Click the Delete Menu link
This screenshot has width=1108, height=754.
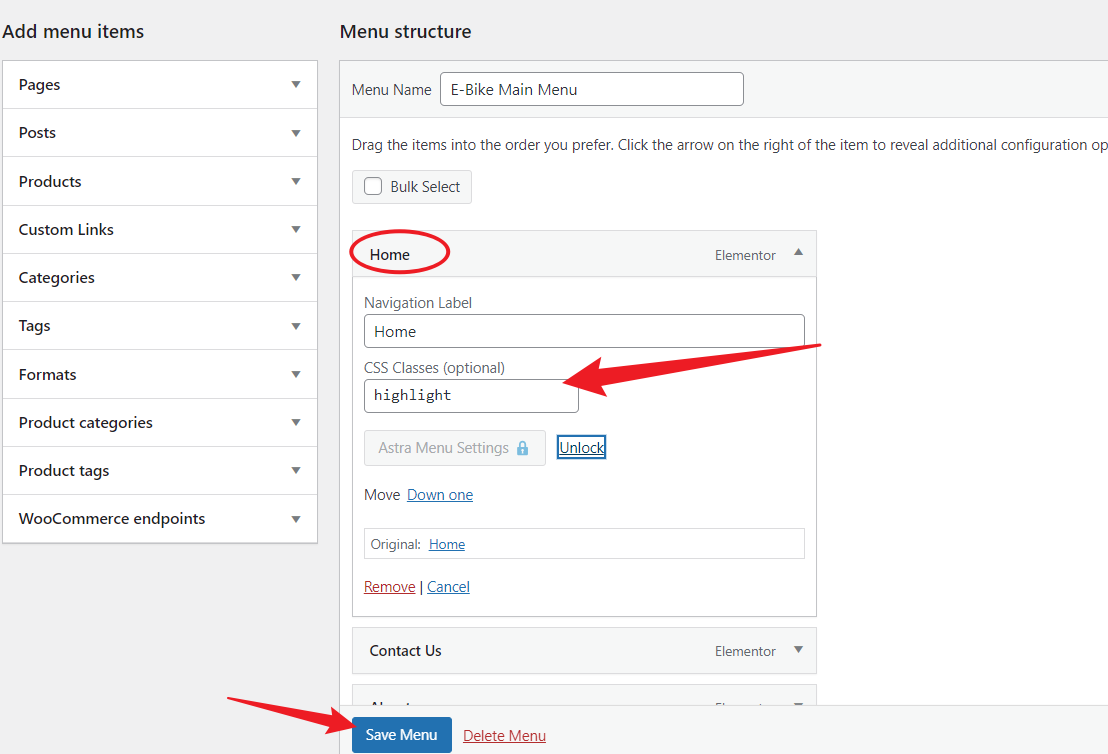tap(504, 735)
